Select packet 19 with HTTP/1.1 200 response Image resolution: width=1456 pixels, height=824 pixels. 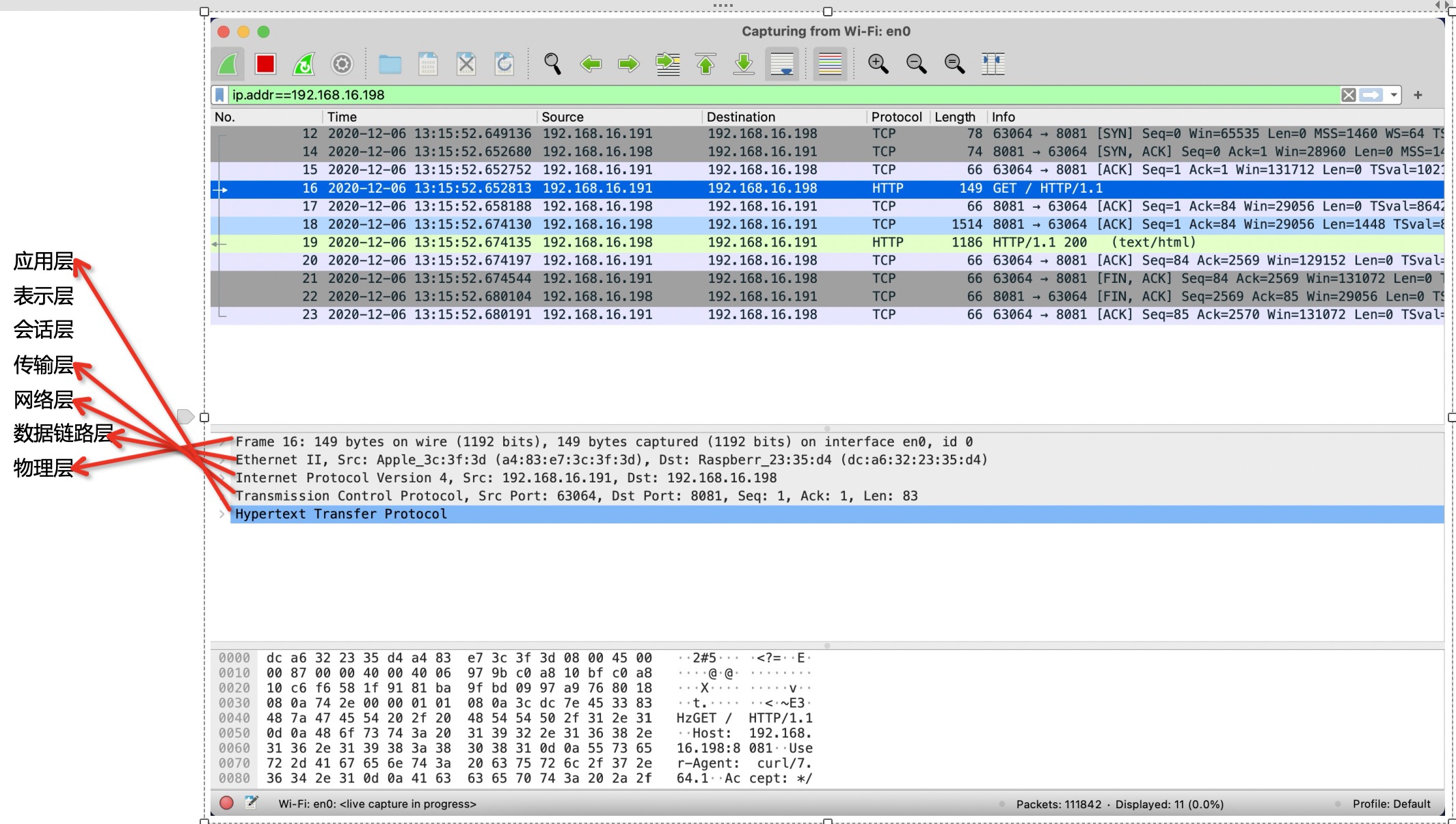[x=615, y=242]
